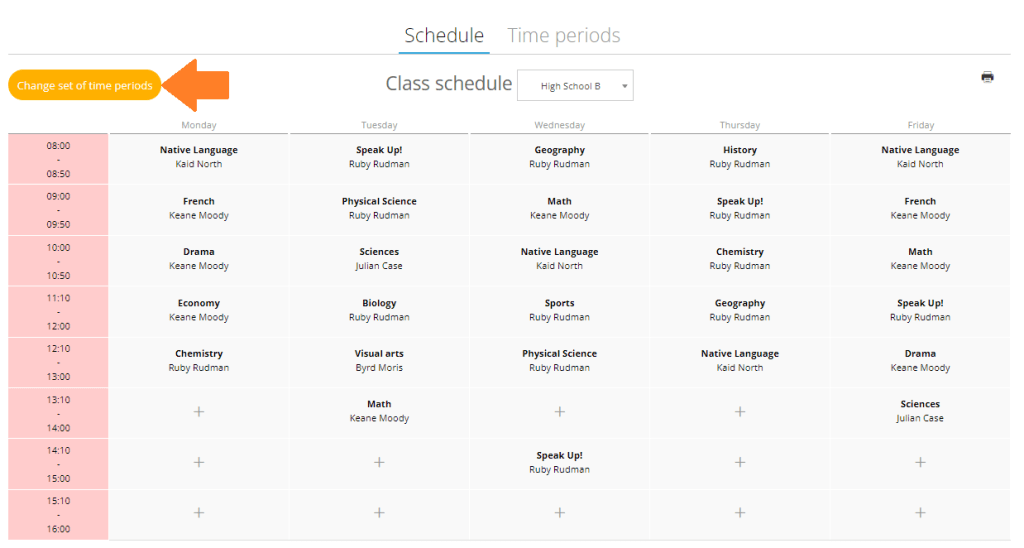
Task: Add a class to Thursday 15:10 using the plus icon
Action: 740,513
